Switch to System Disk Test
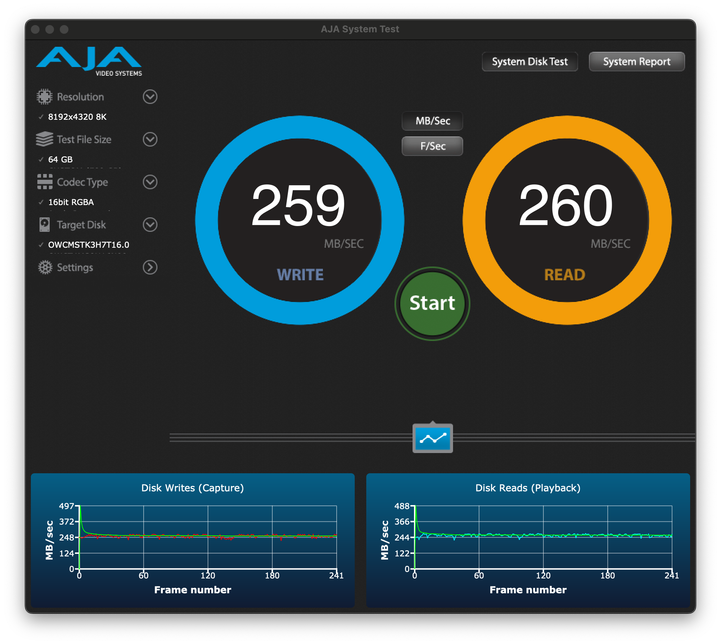 click(530, 62)
